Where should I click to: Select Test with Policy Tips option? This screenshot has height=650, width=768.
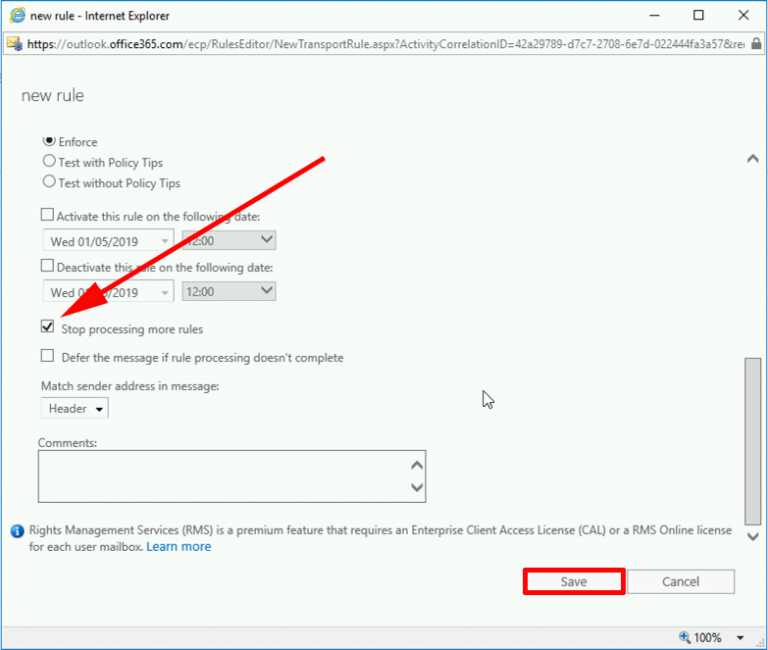pos(48,162)
